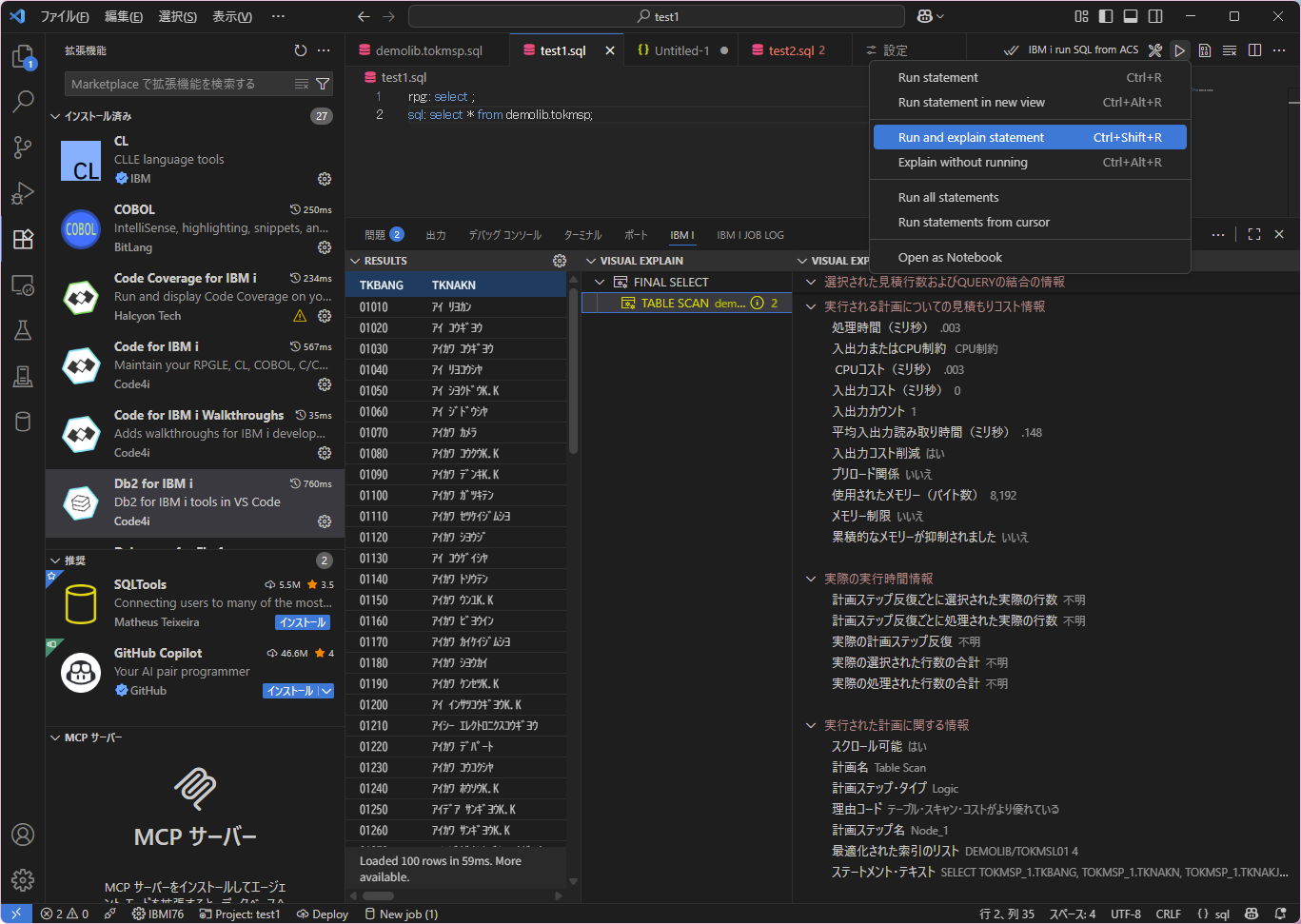Viewport: 1301px width, 924px height.
Task: Filter extensions with the funnel icon
Action: click(x=323, y=84)
